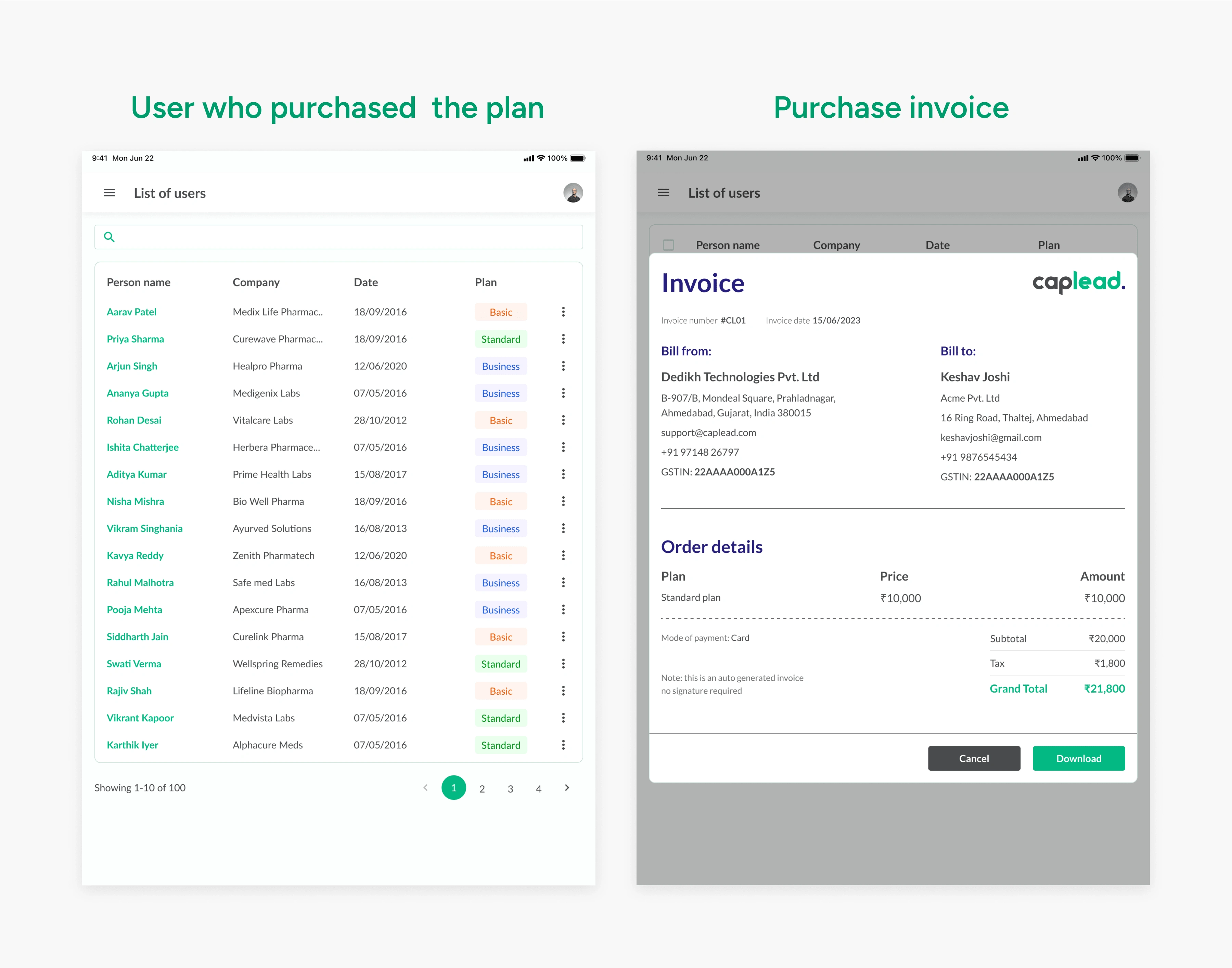Click Grand Total amount ₹21,800
1232x968 pixels.
[x=1104, y=689]
